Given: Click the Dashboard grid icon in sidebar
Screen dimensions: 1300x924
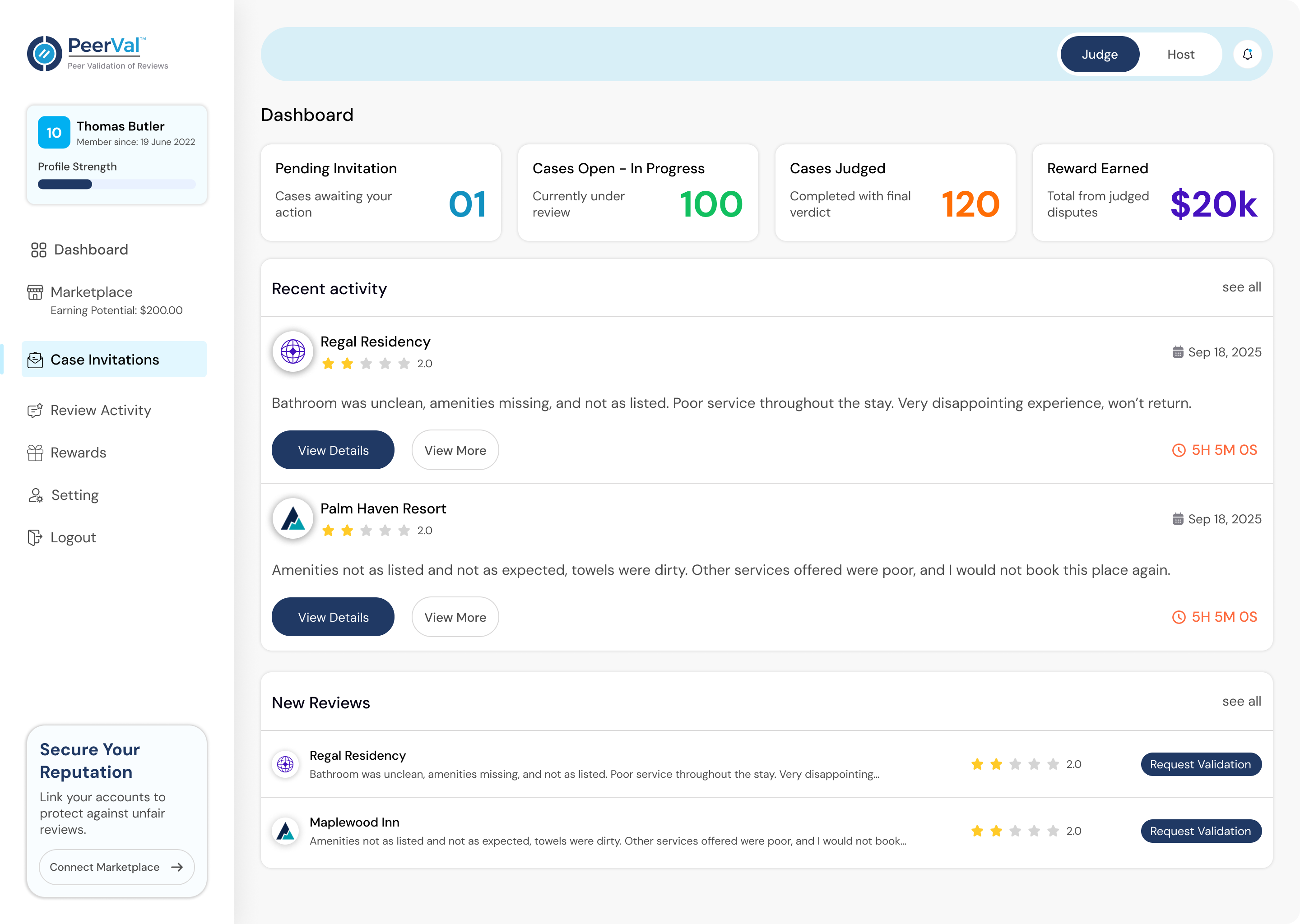Looking at the screenshot, I should [x=39, y=250].
